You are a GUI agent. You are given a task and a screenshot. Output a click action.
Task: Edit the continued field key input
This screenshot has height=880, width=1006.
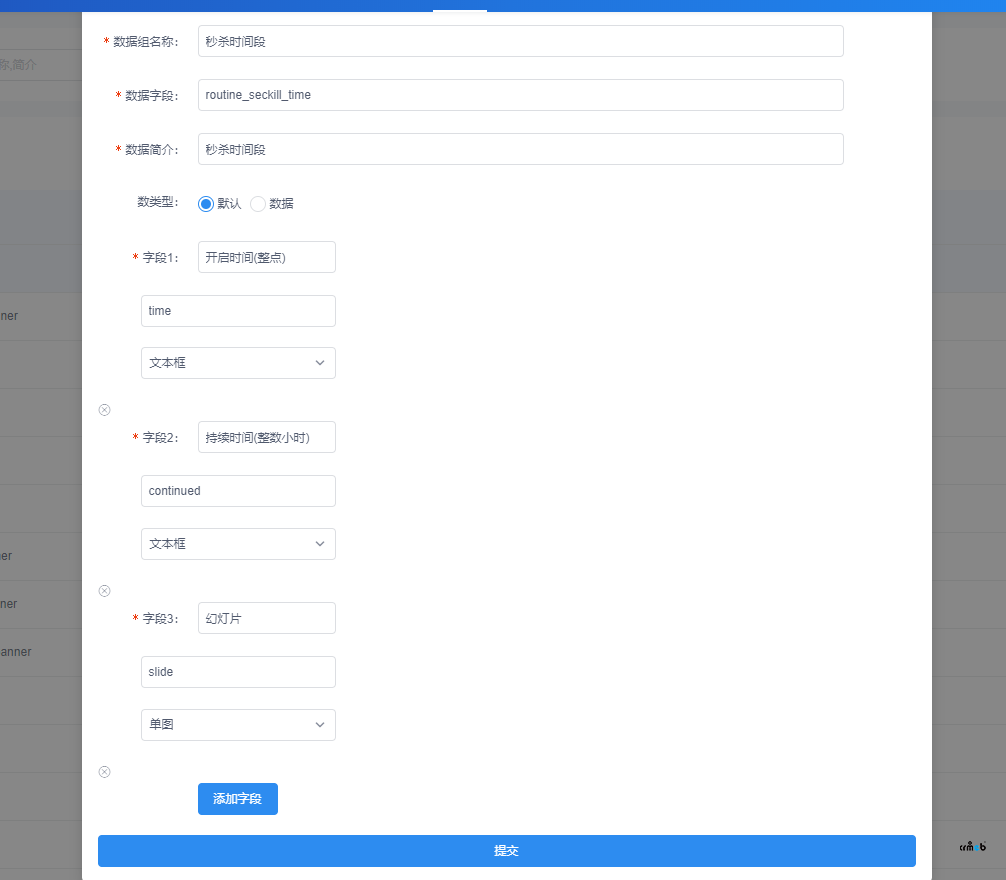[238, 491]
